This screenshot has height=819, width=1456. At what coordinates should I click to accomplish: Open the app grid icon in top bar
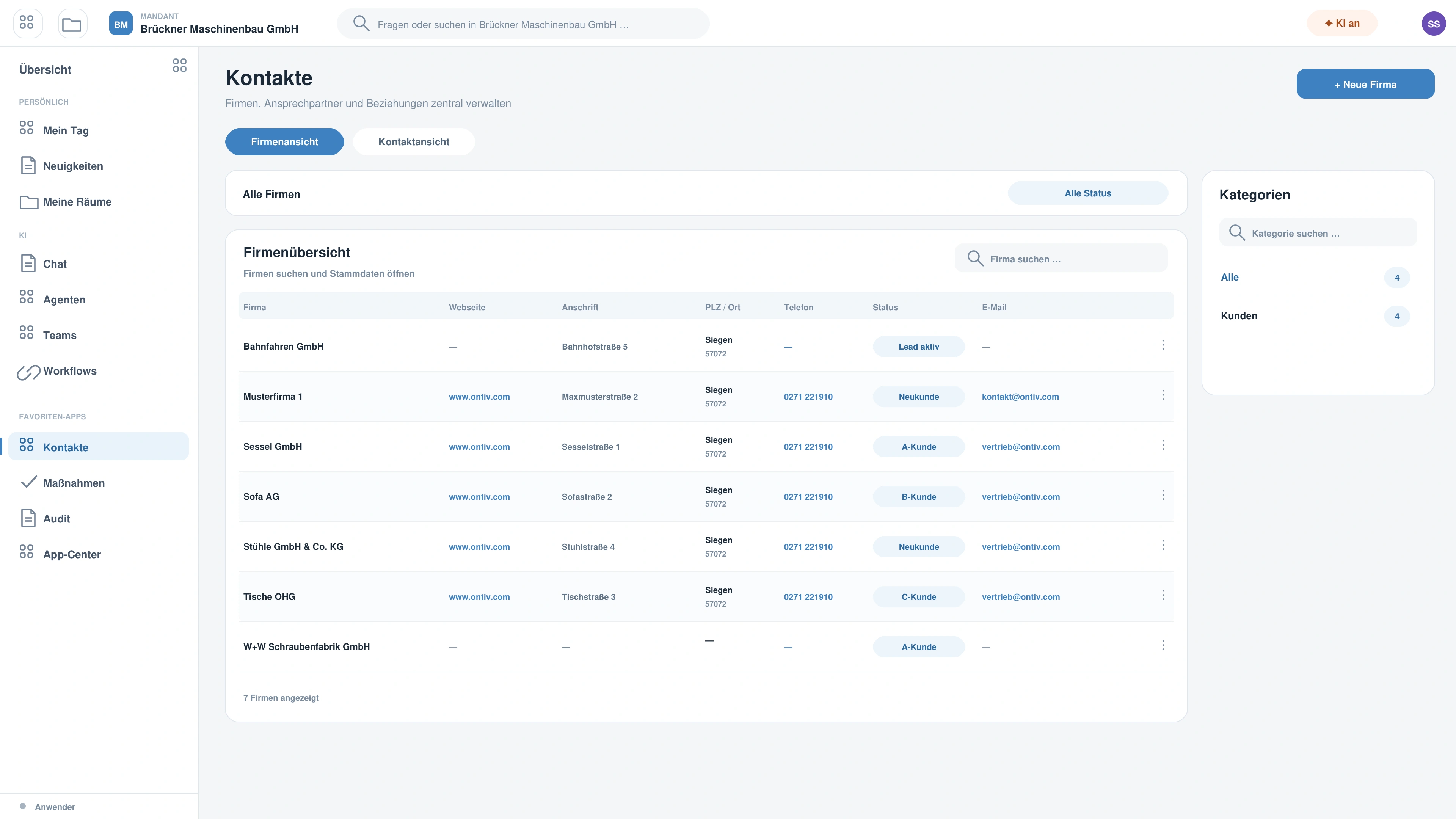point(27,23)
